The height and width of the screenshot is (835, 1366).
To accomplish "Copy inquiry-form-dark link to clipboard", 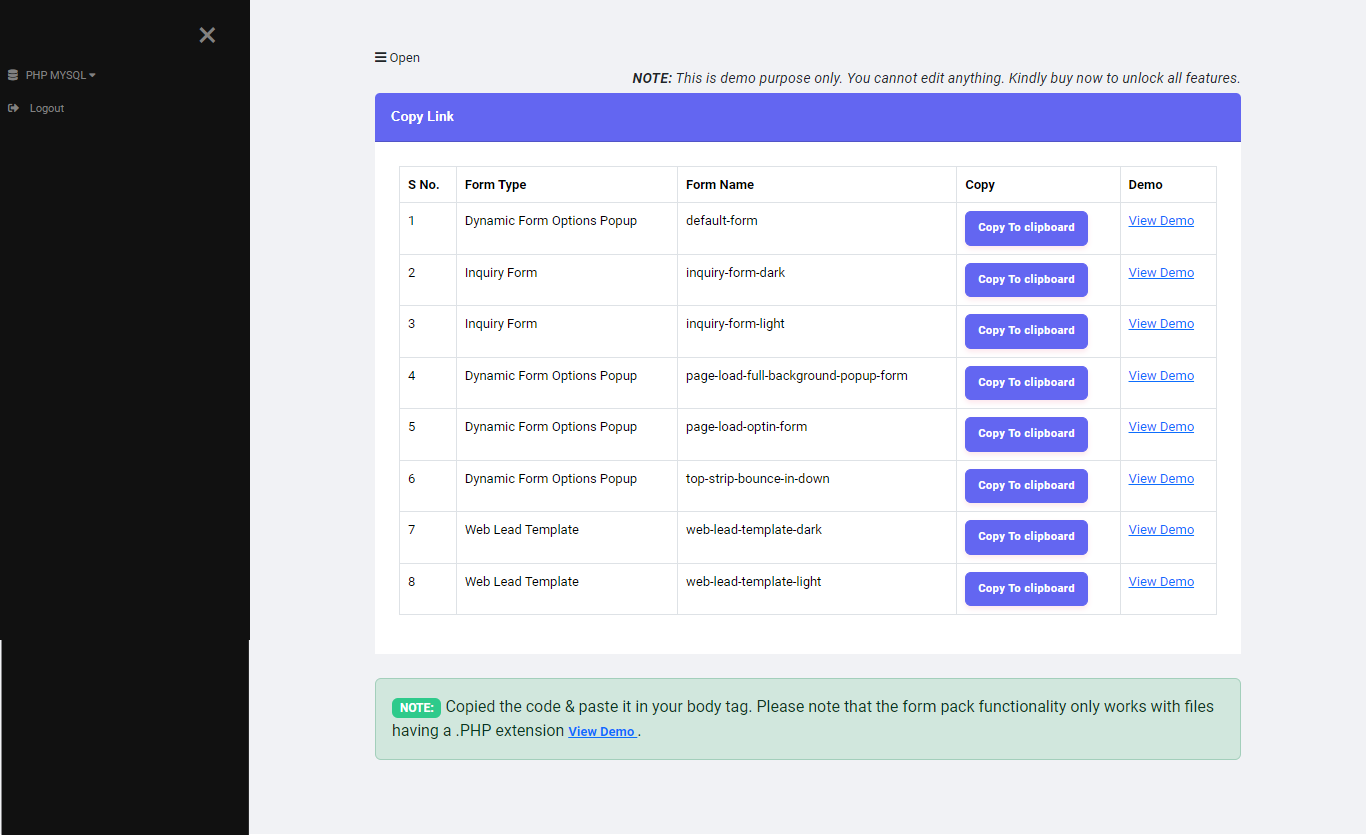I will click(1026, 280).
